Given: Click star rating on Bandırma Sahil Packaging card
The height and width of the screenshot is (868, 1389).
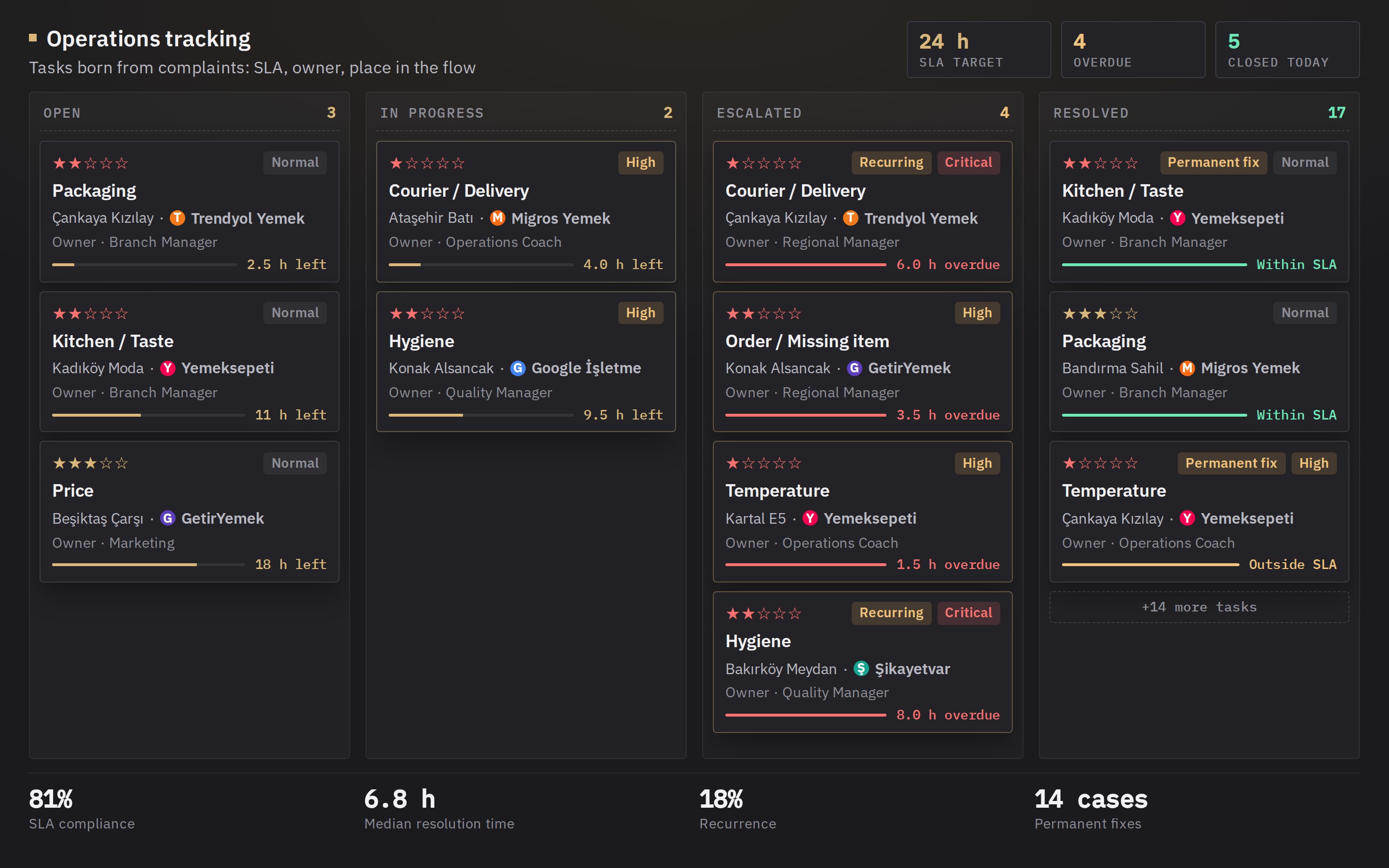Looking at the screenshot, I should pyautogui.click(x=1100, y=313).
